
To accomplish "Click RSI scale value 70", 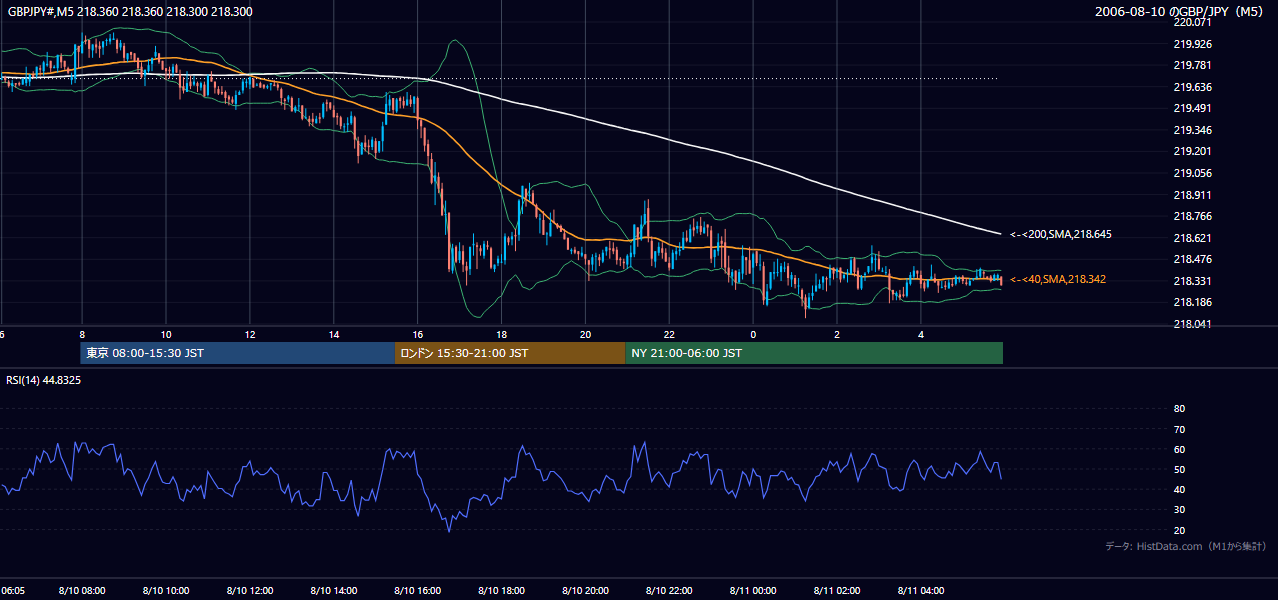I will click(1180, 429).
